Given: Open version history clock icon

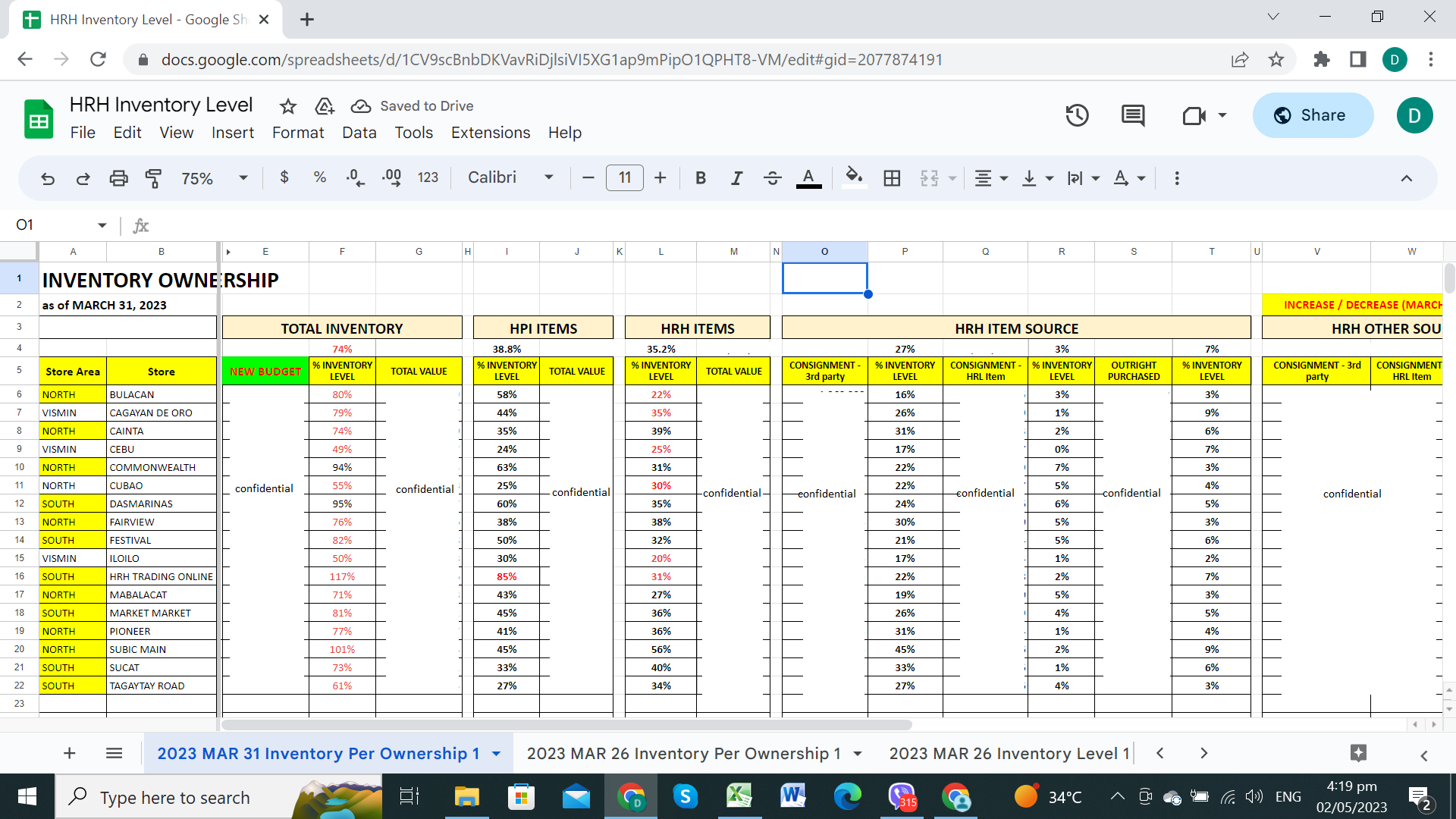Looking at the screenshot, I should click(1077, 115).
